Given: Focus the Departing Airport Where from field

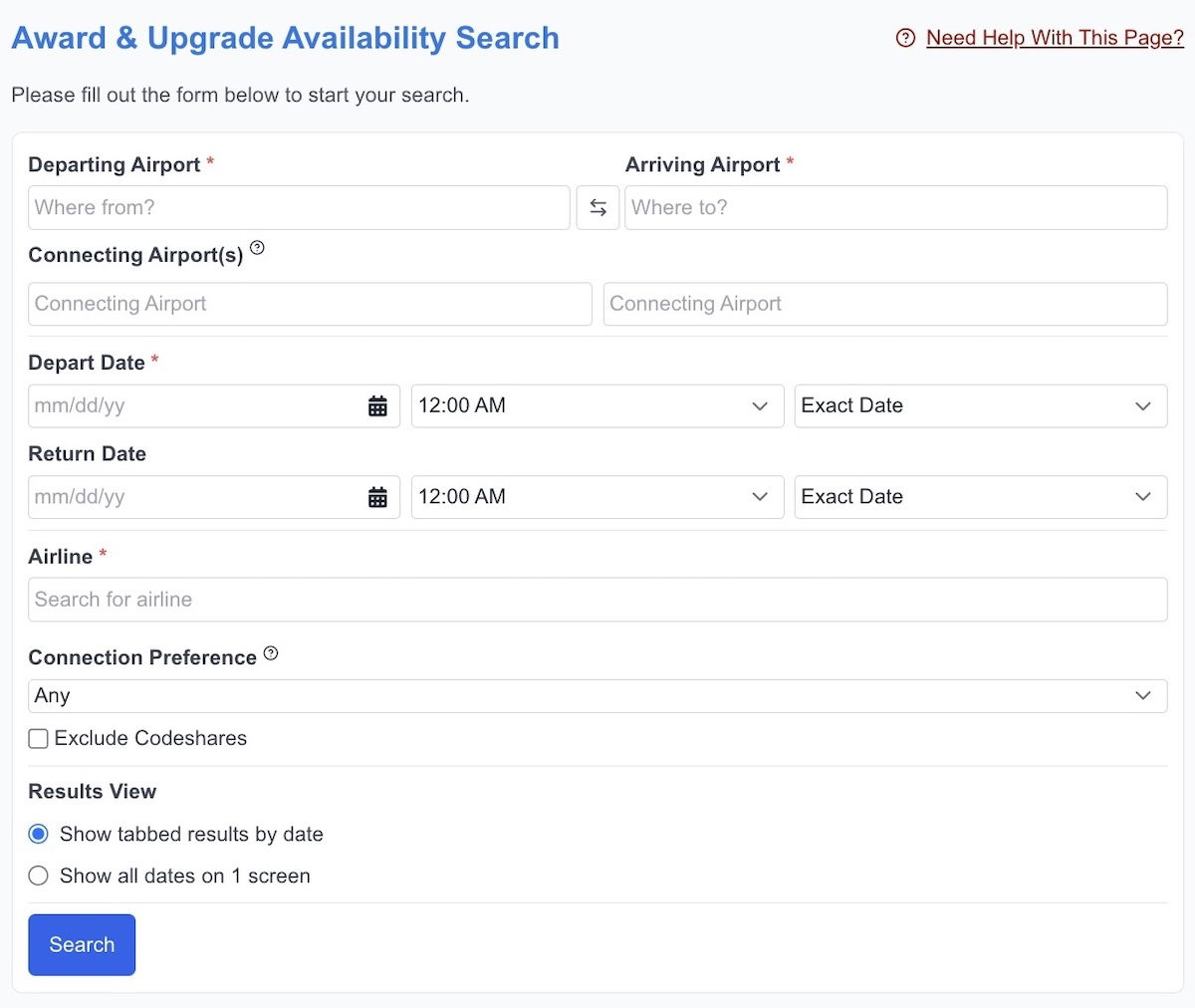Looking at the screenshot, I should point(299,207).
